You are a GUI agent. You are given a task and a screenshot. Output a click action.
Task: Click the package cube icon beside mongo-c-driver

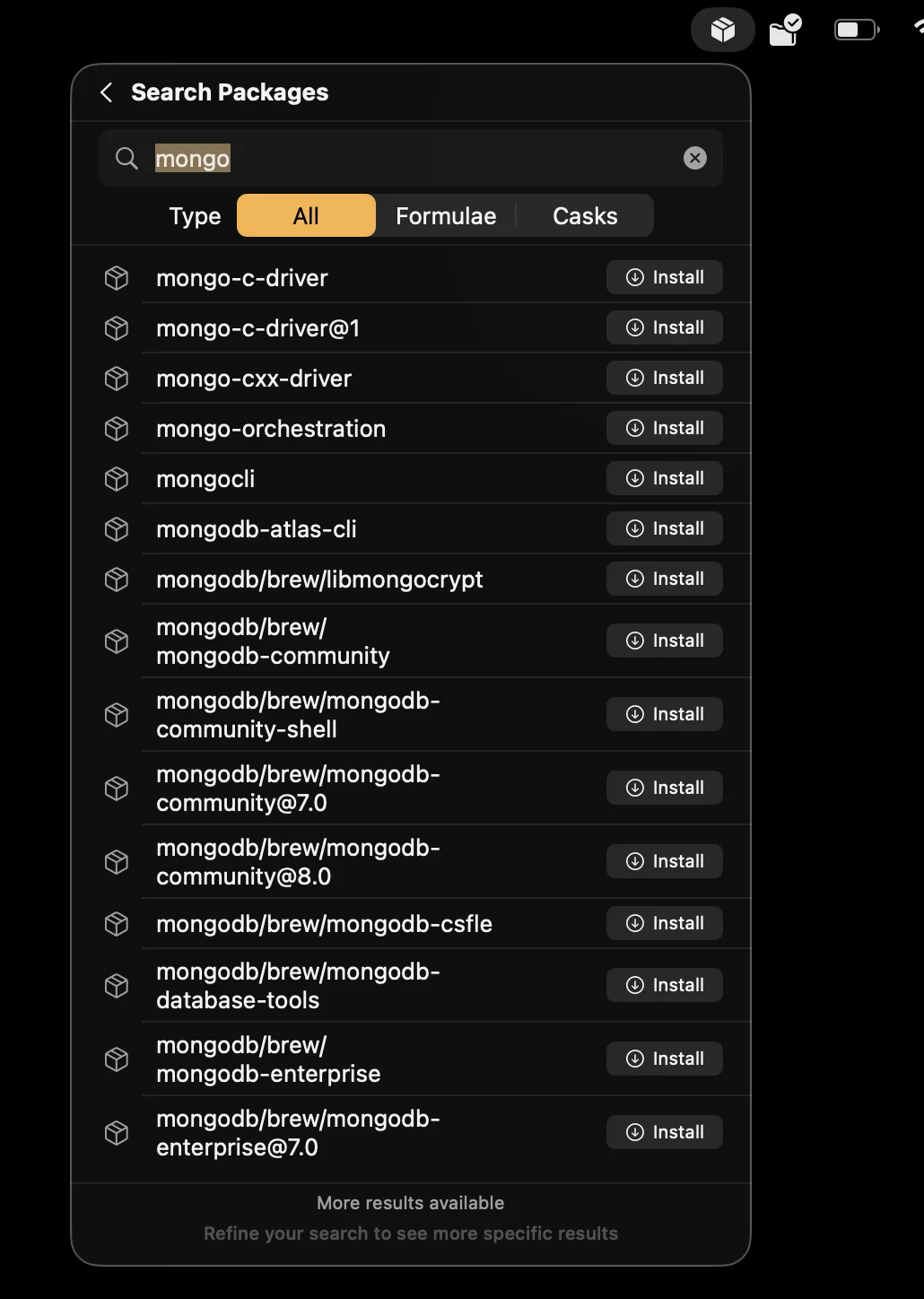click(117, 278)
